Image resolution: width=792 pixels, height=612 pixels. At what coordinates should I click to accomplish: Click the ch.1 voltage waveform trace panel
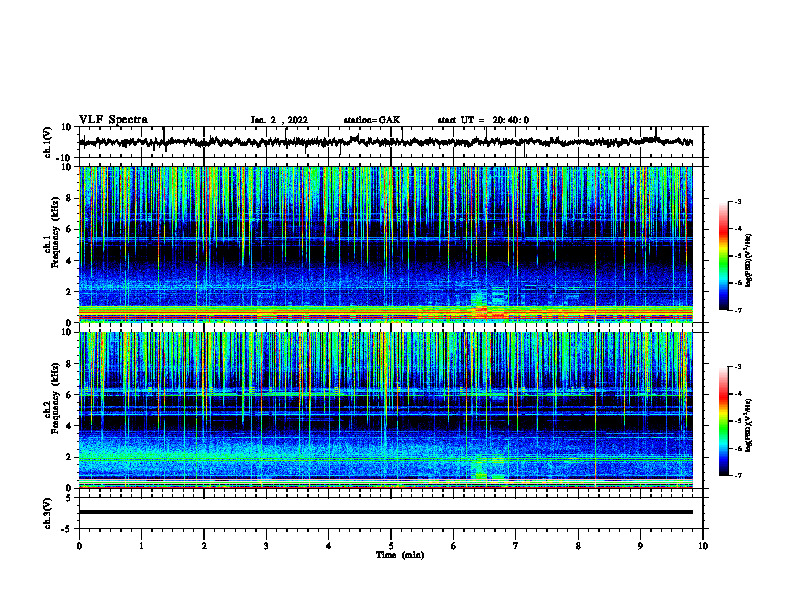coord(391,142)
